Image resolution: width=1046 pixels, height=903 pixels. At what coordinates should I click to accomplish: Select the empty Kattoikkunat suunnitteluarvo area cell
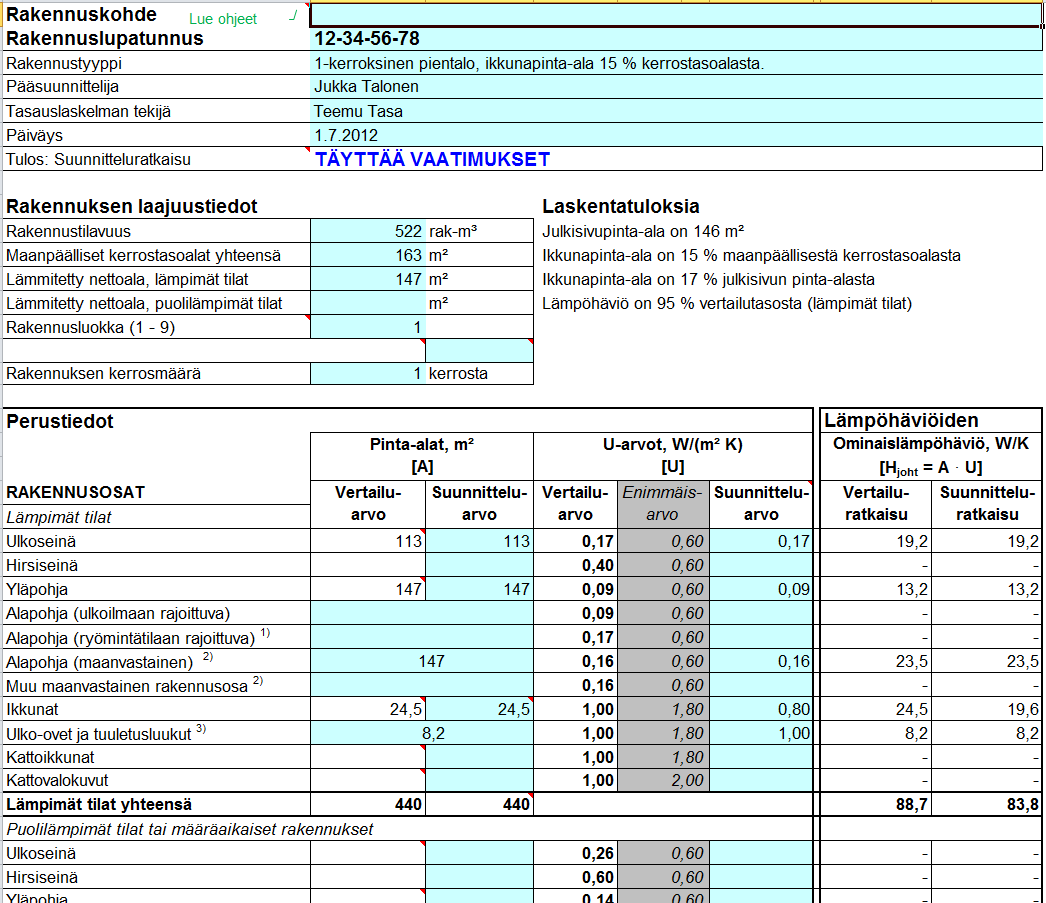(x=480, y=757)
